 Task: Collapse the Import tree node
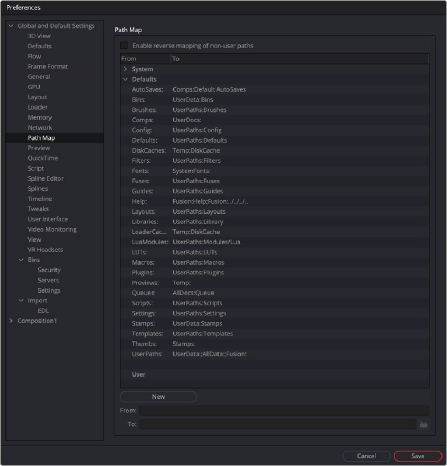tap(21, 300)
